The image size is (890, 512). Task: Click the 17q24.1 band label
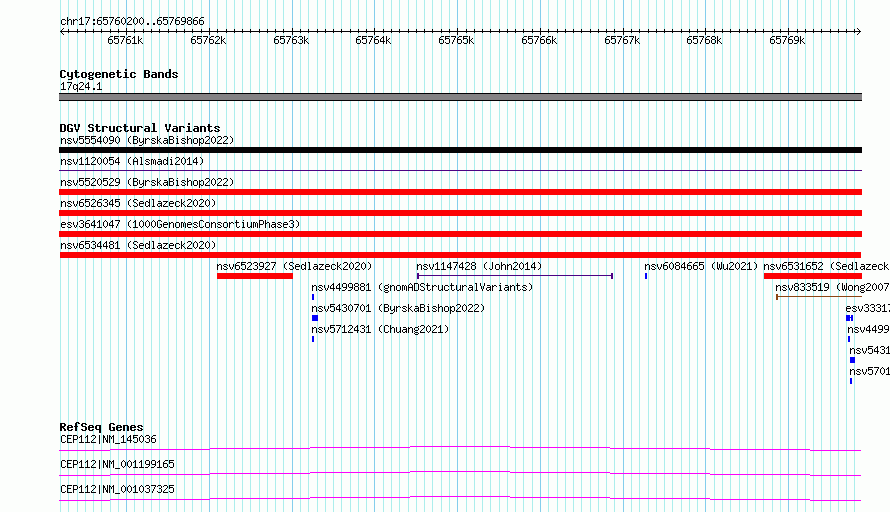81,86
